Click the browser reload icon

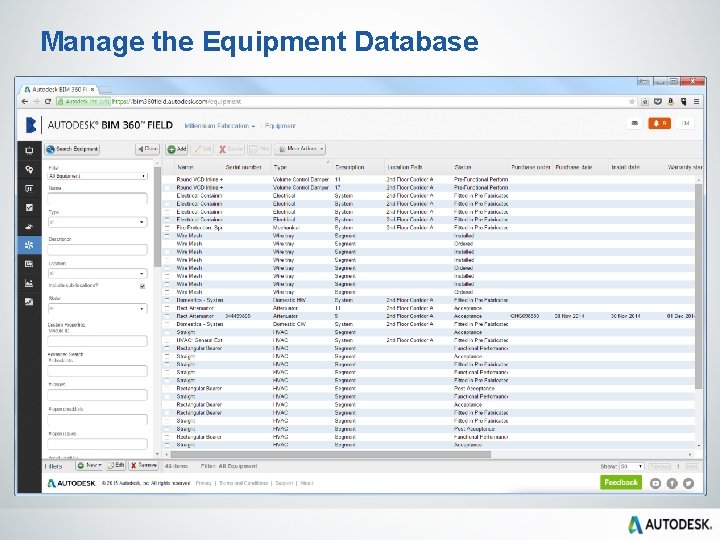point(48,101)
